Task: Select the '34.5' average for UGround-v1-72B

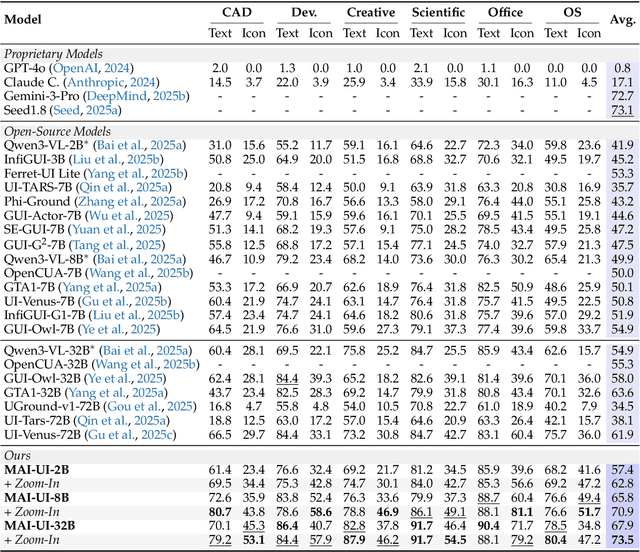Action: (622, 407)
